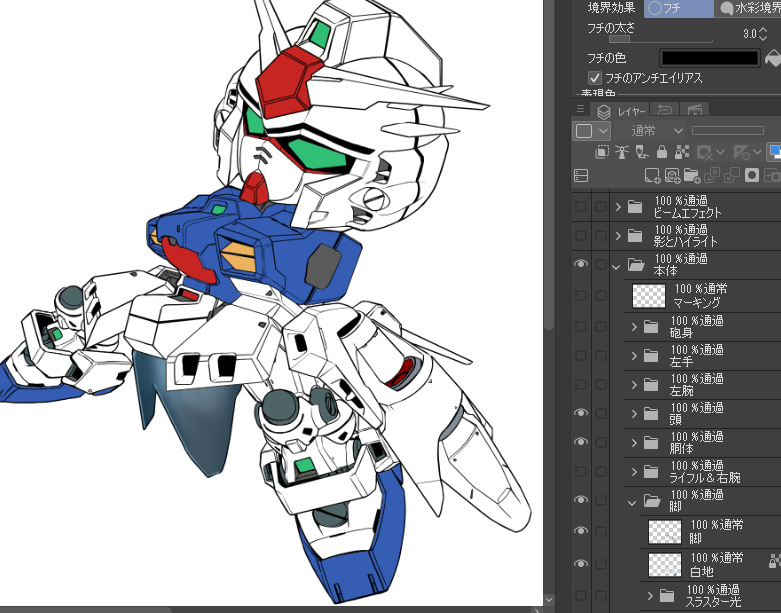Open the layer panel hamburger menu

tap(580, 109)
